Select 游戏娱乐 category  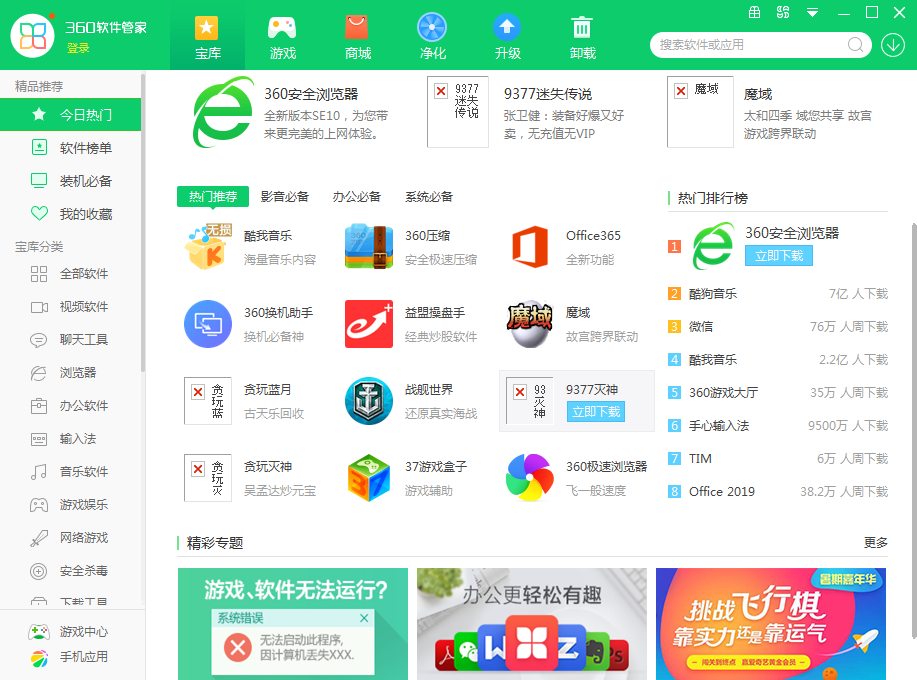tap(71, 505)
